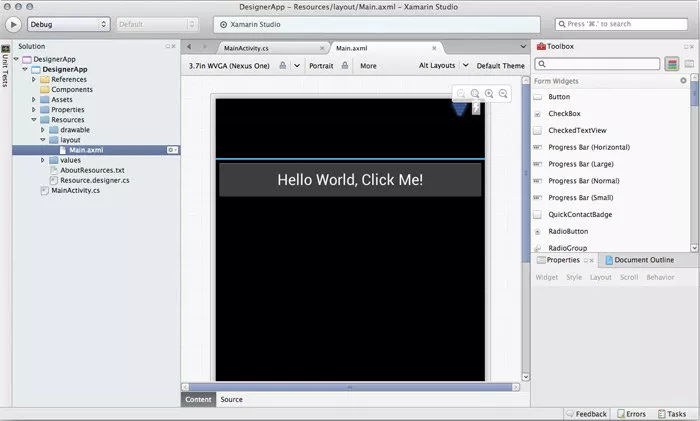The width and height of the screenshot is (700, 421).
Task: Close the MainActivity.cs tab
Action: [322, 48]
